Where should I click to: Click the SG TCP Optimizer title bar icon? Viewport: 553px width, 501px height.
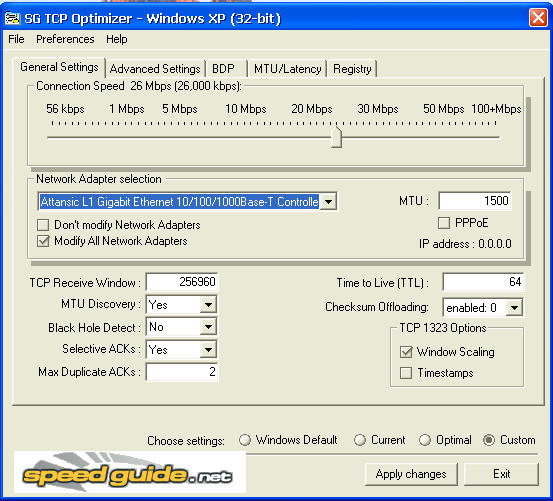click(x=13, y=19)
